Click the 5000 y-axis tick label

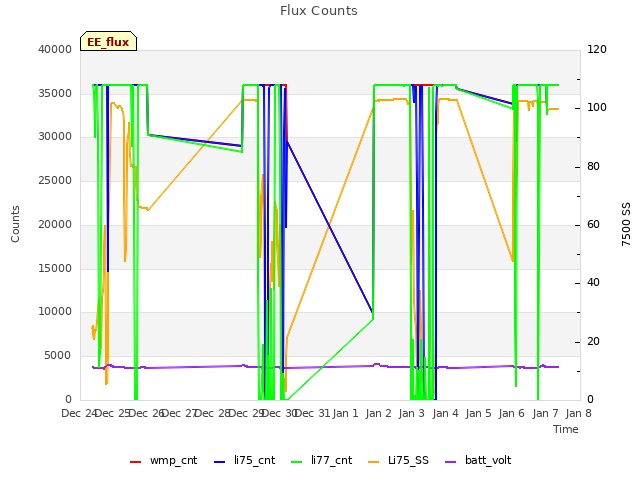[58, 356]
